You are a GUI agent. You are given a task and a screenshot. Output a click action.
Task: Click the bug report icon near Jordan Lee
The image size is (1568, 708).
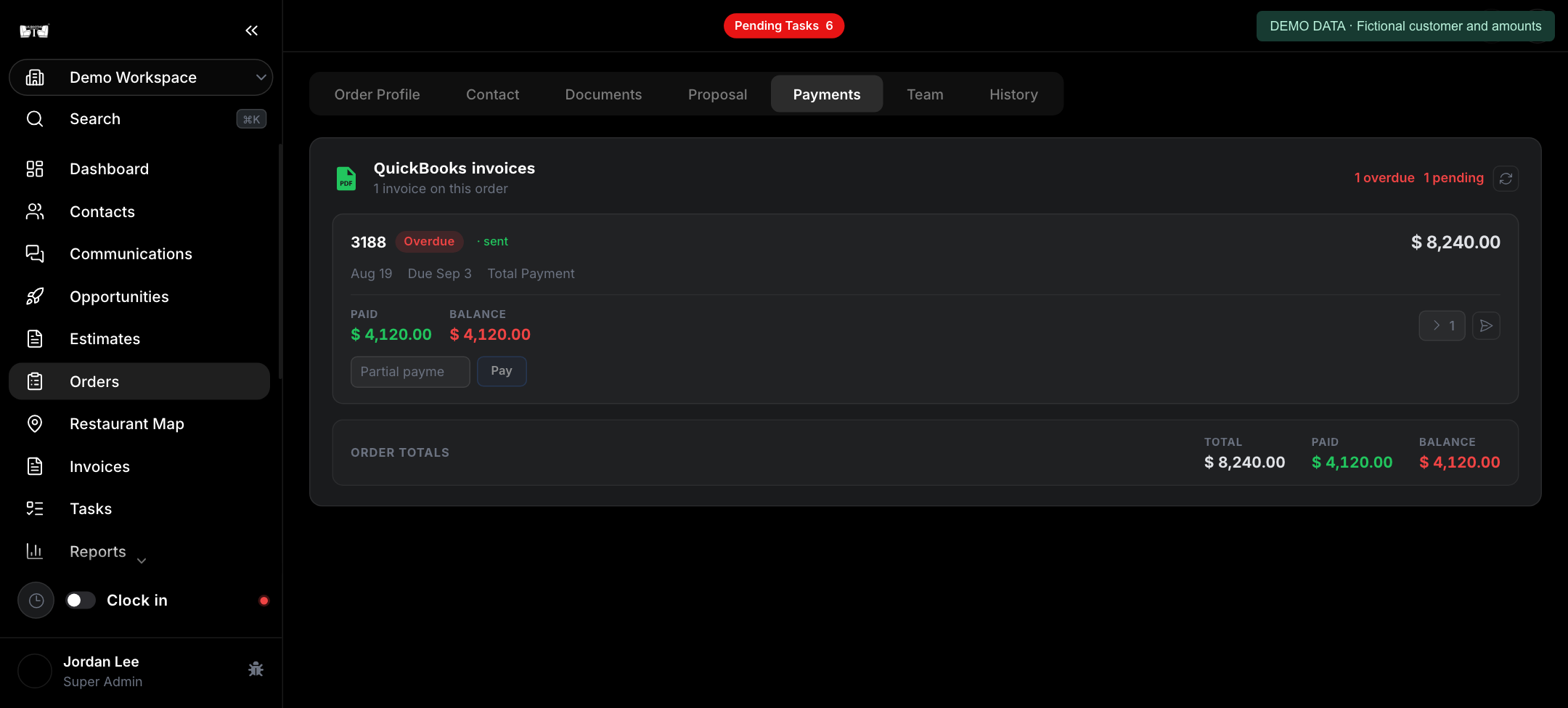pyautogui.click(x=256, y=670)
